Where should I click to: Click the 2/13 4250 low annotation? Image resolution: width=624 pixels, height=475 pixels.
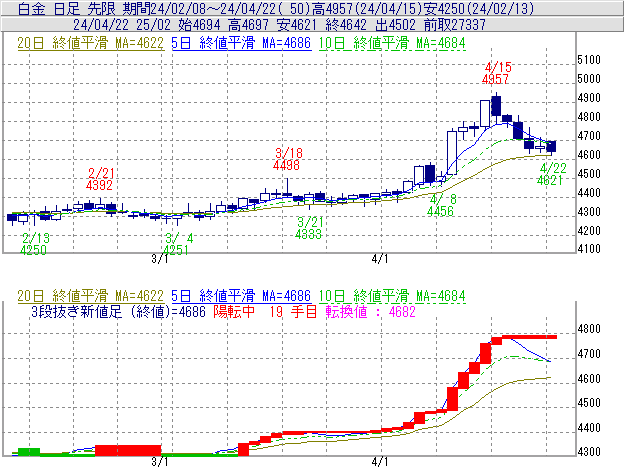click(x=34, y=244)
